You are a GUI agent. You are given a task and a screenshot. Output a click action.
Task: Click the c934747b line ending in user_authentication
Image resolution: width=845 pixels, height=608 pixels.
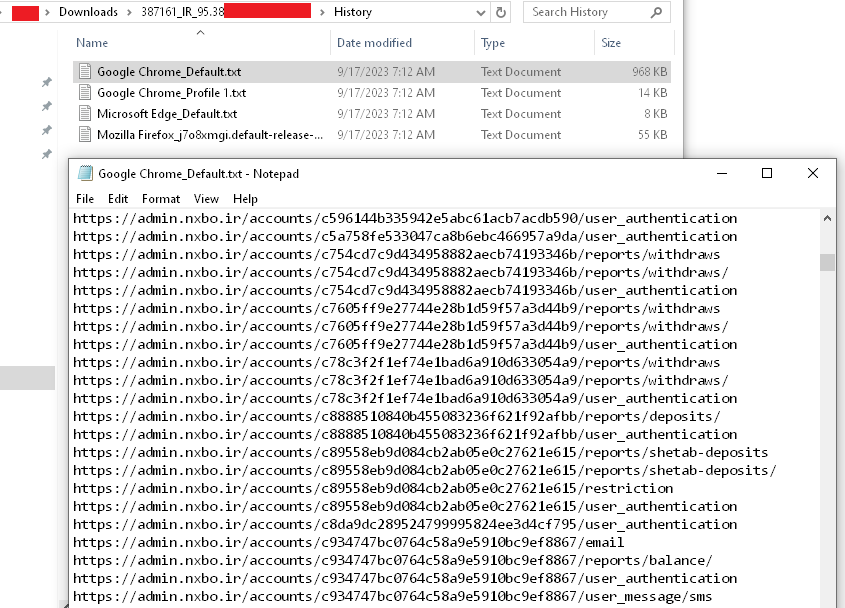(405, 578)
